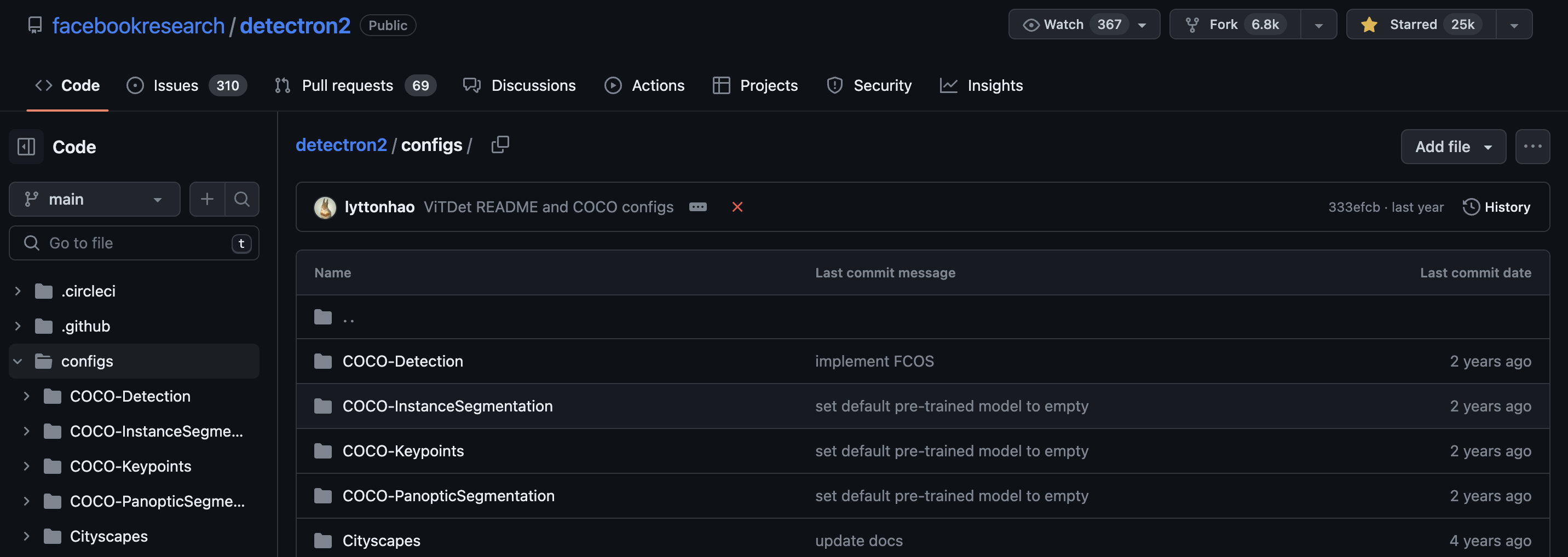1568x557 pixels.
Task: Click the search magnifier icon beside branch selector
Action: 241,199
